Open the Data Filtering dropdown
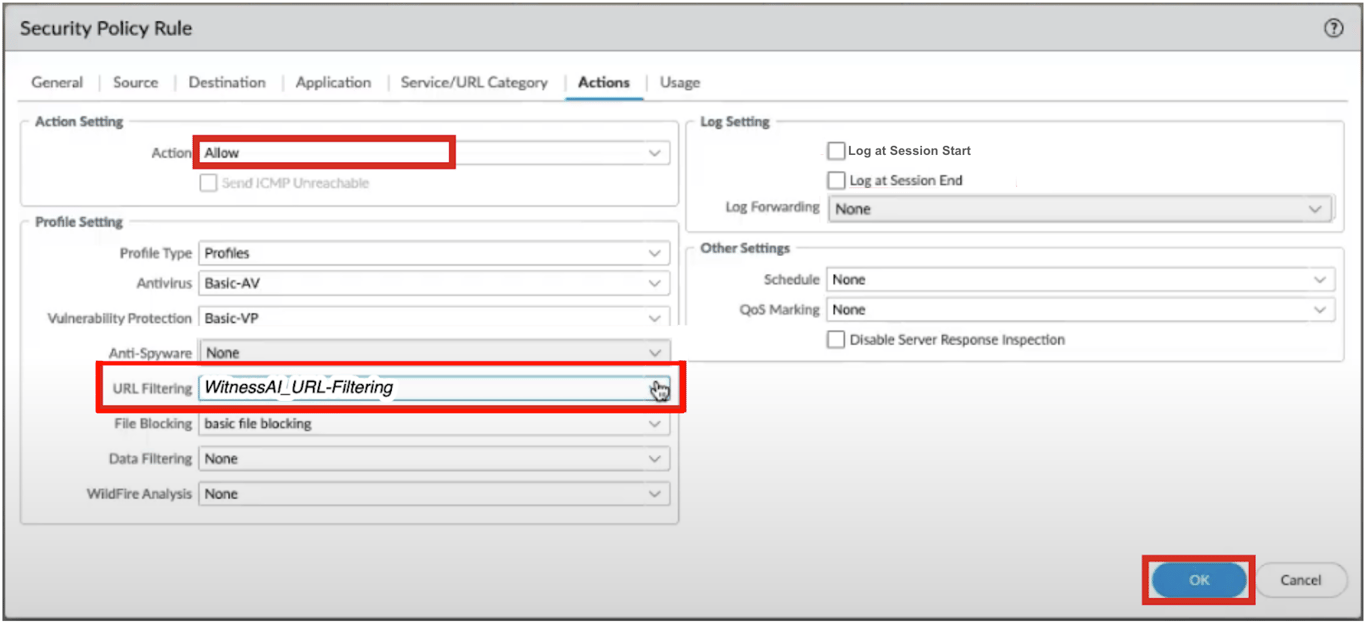 click(x=434, y=458)
